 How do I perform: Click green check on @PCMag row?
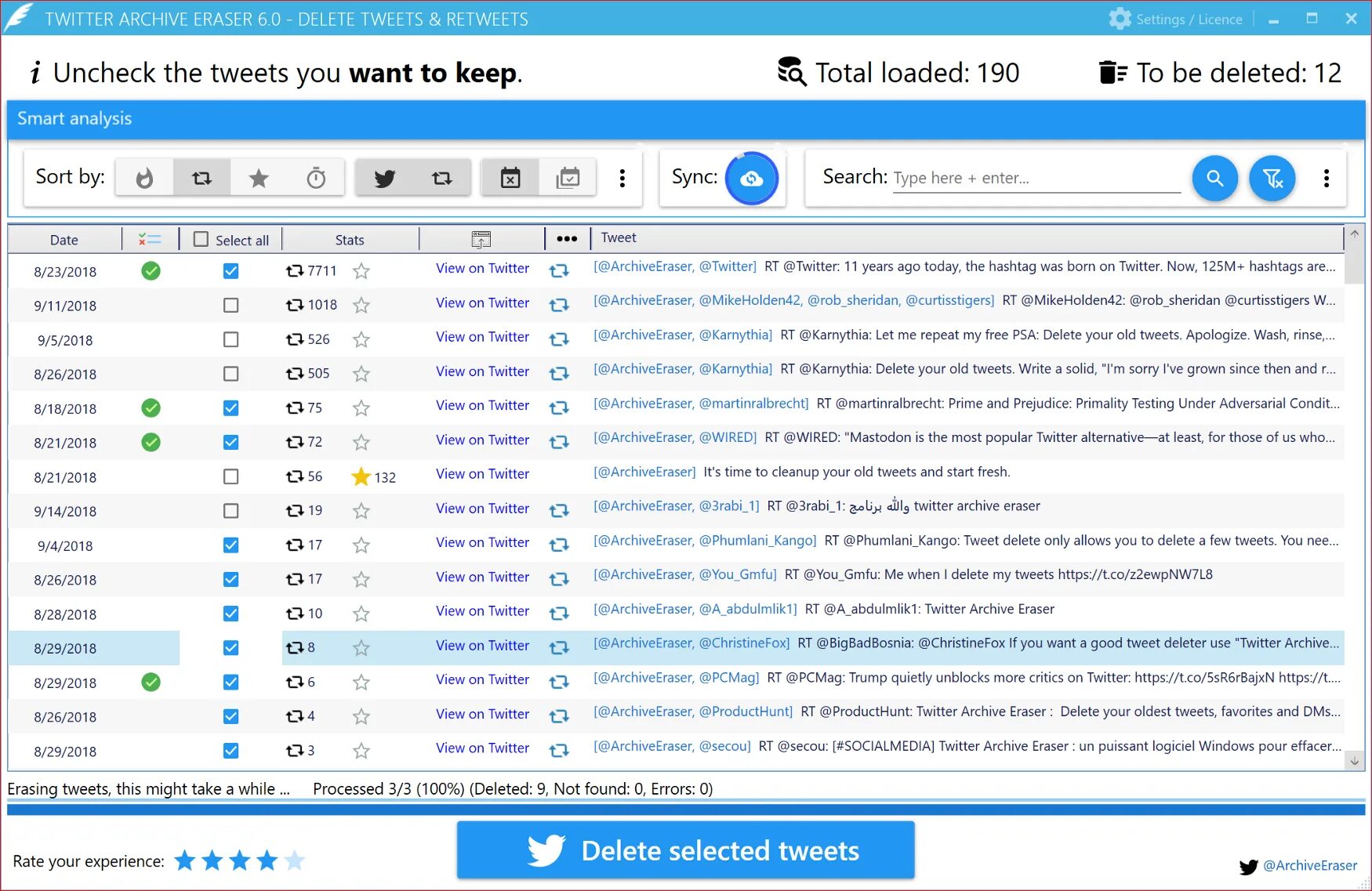point(151,682)
